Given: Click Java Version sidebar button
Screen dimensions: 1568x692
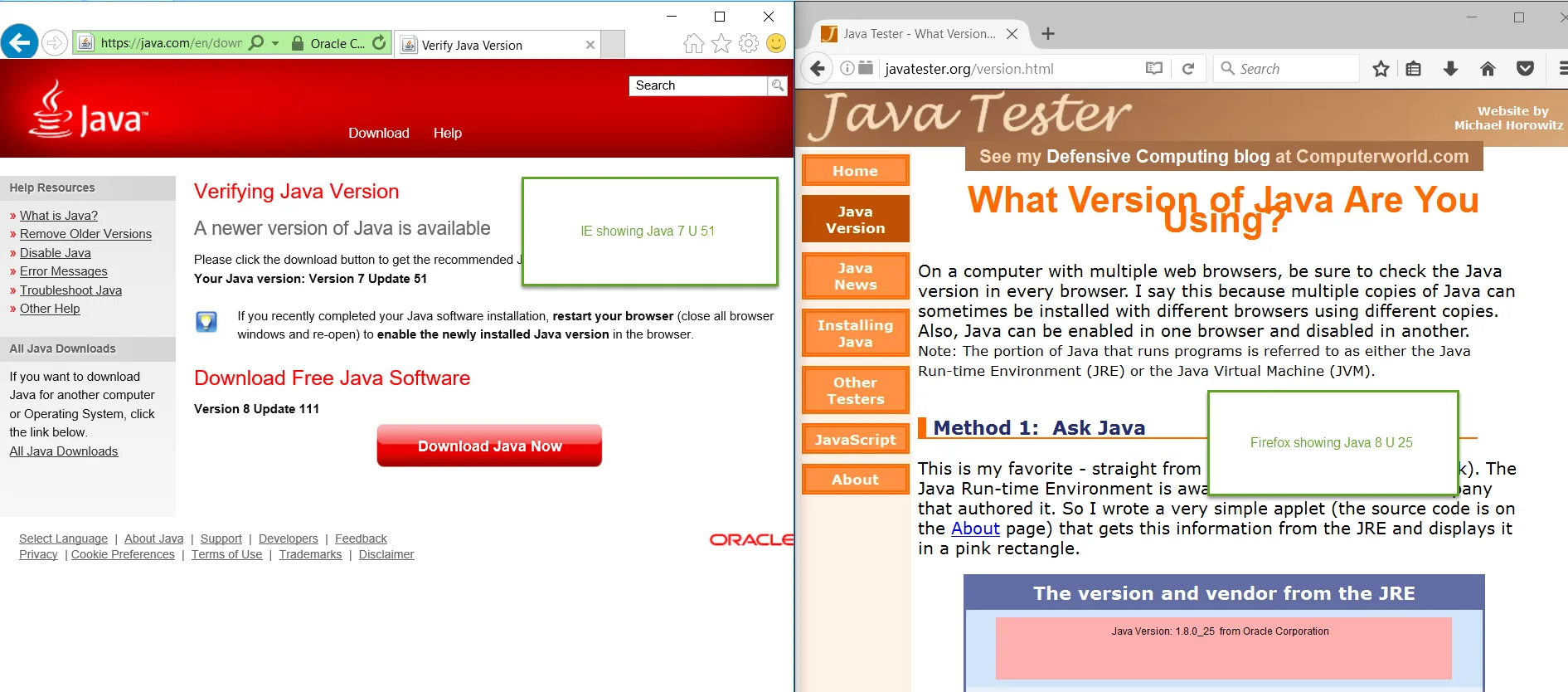Looking at the screenshot, I should click(855, 219).
